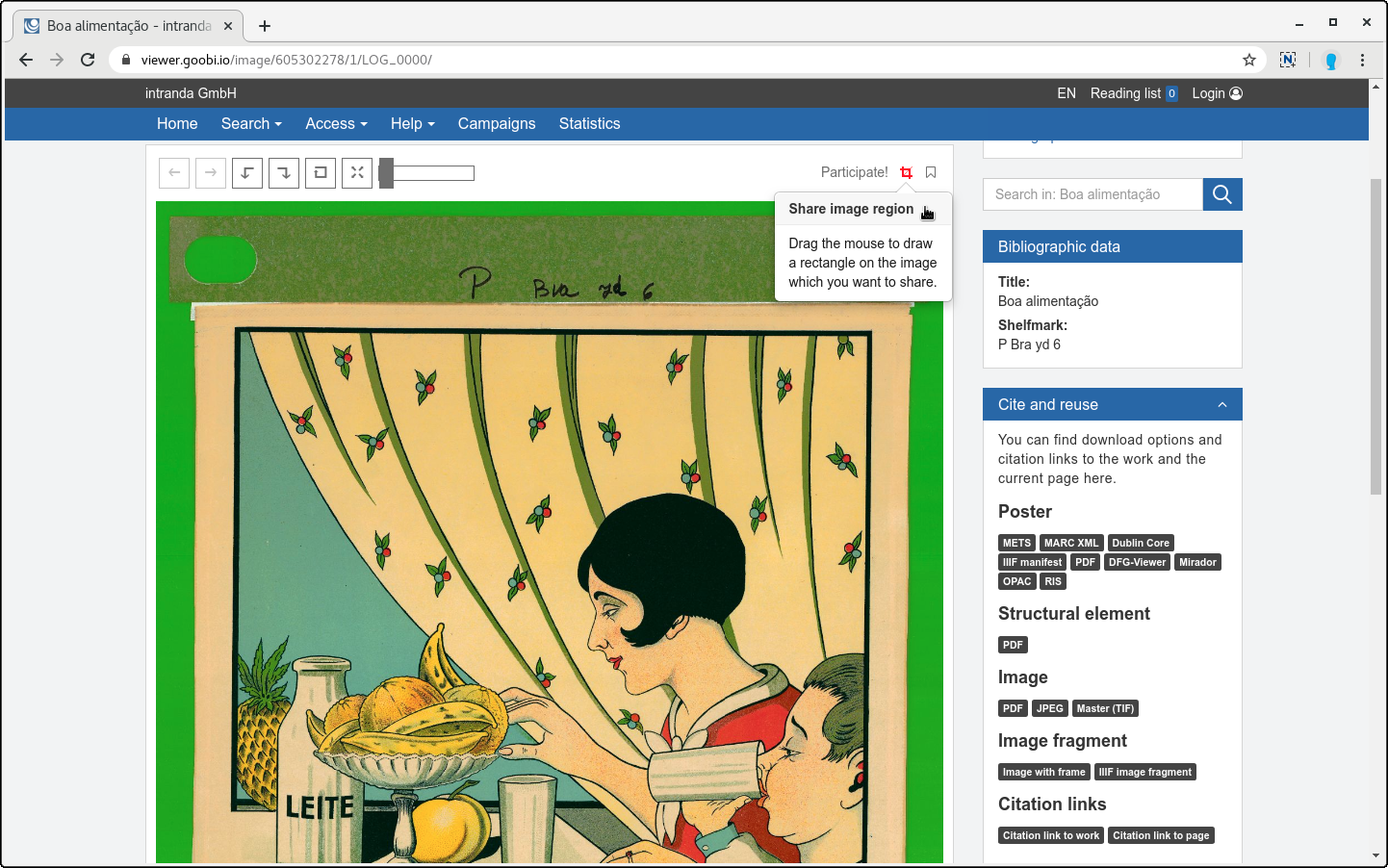Viewport: 1388px width, 868px height.
Task: Get Image with frame fragment
Action: [1043, 772]
